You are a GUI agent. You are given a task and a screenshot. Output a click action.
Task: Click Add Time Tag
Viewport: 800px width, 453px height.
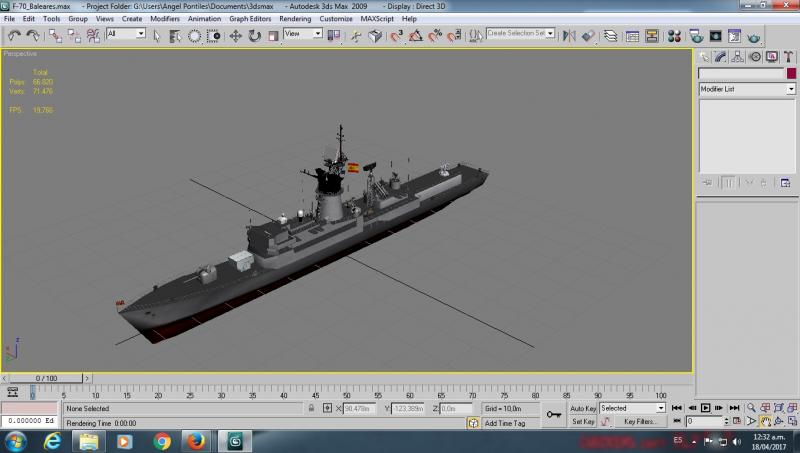click(x=505, y=423)
